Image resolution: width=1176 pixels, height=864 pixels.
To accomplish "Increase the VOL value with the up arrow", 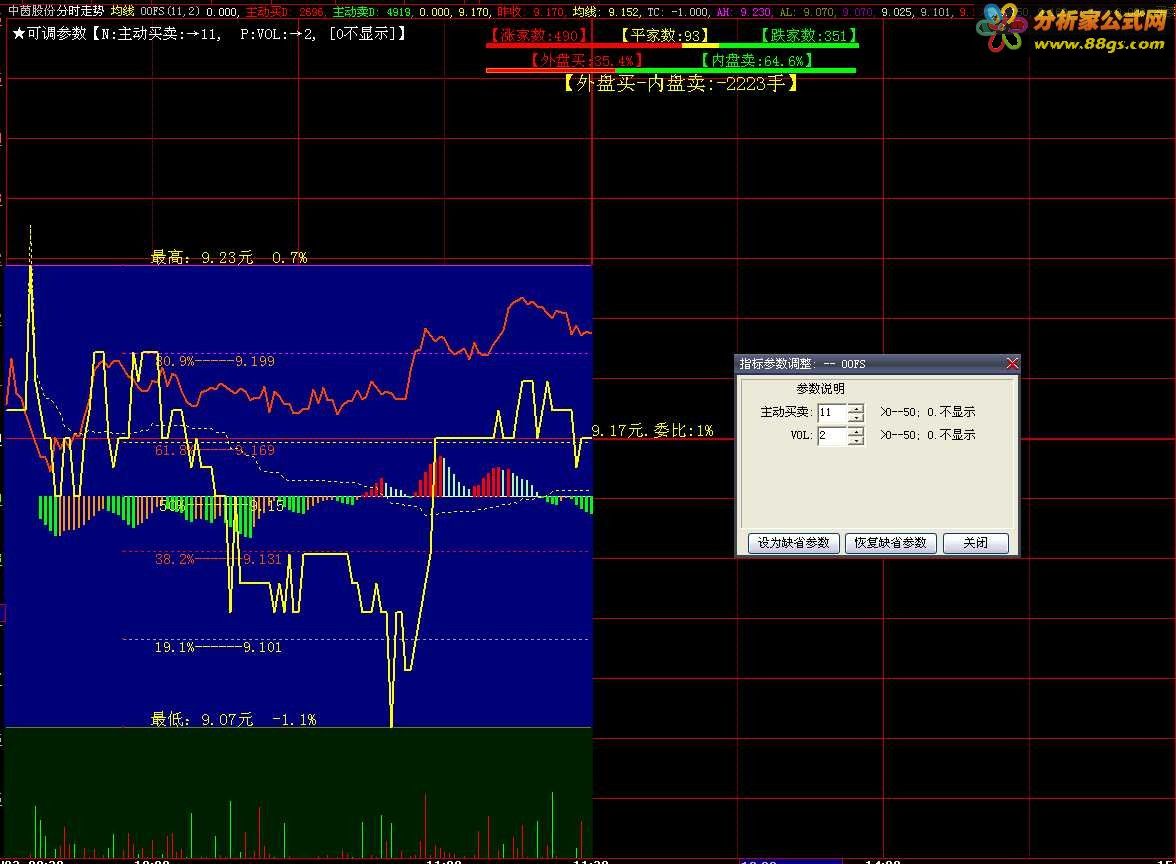I will click(856, 431).
